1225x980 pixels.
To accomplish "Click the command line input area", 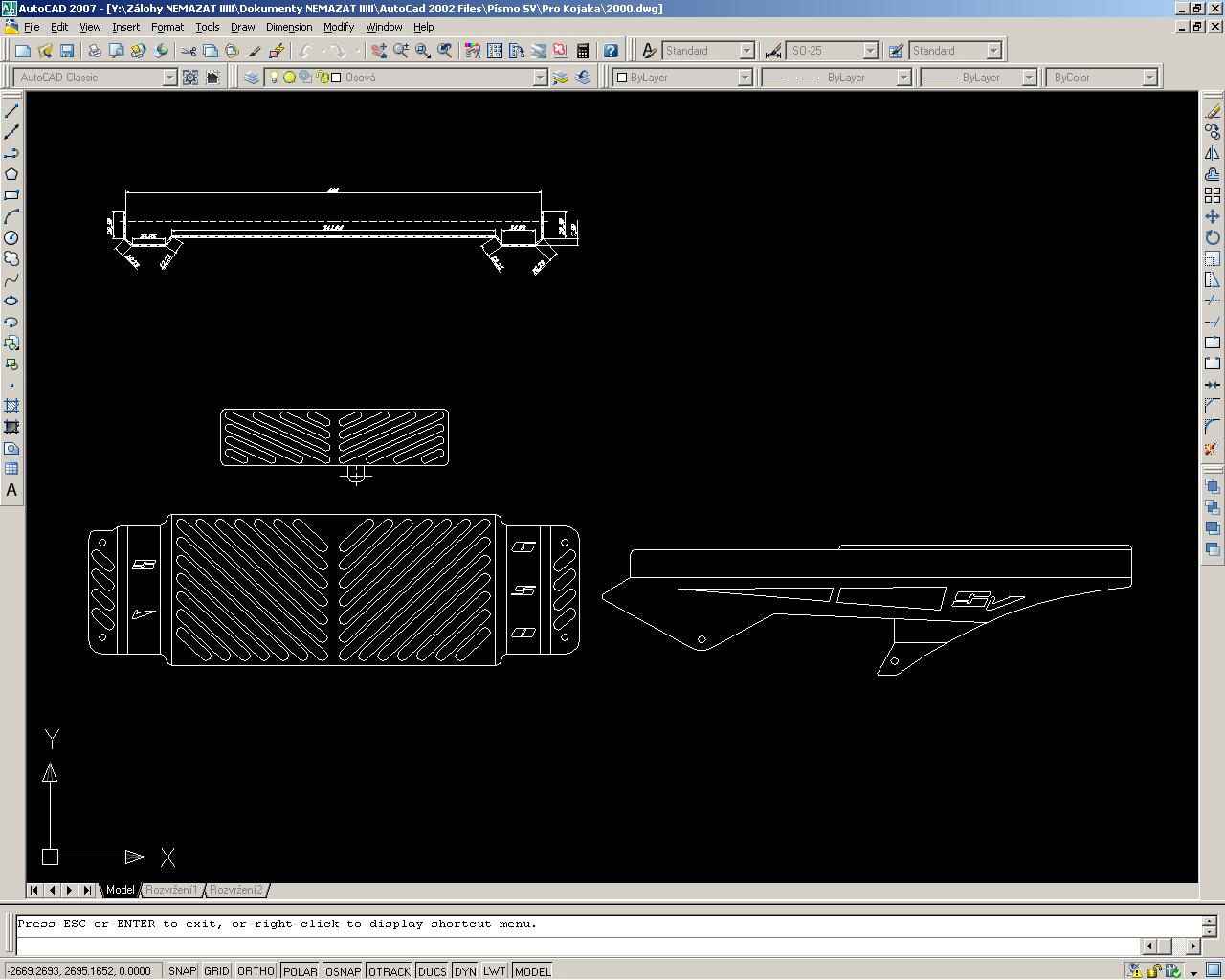I will [579, 946].
